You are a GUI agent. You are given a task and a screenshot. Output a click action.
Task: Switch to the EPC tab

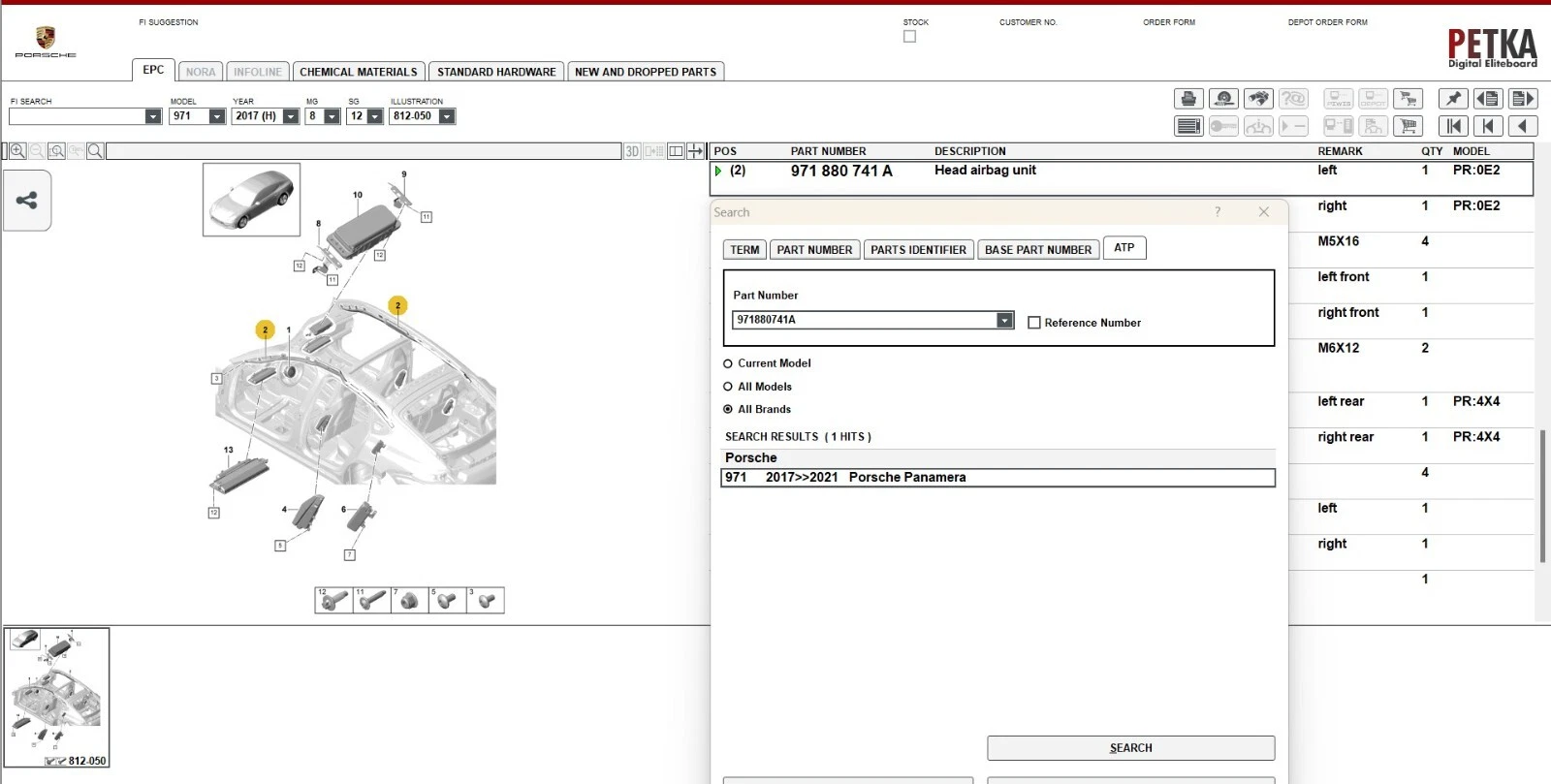[153, 70]
